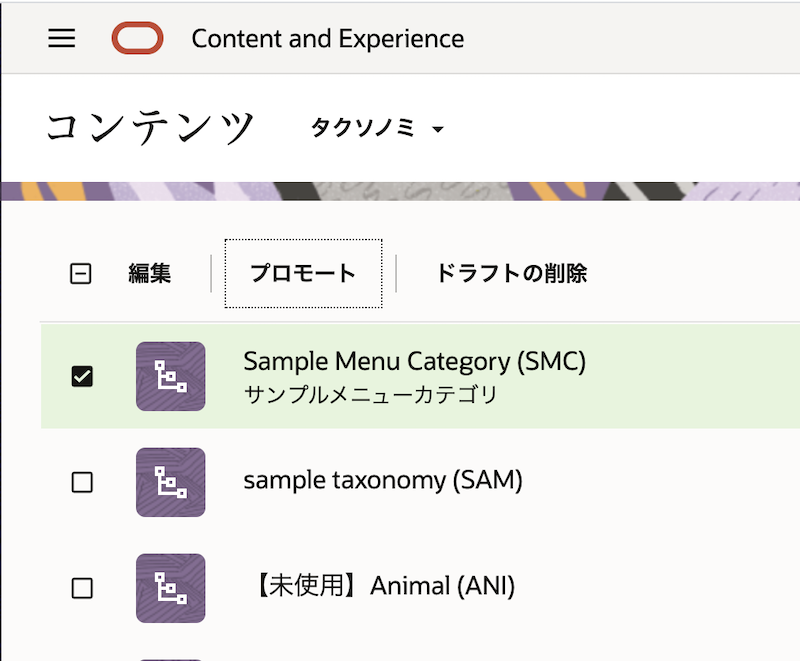The width and height of the screenshot is (800, 661).
Task: Uncheck the Sample Menu Category (SMC) checkbox
Action: click(x=82, y=377)
